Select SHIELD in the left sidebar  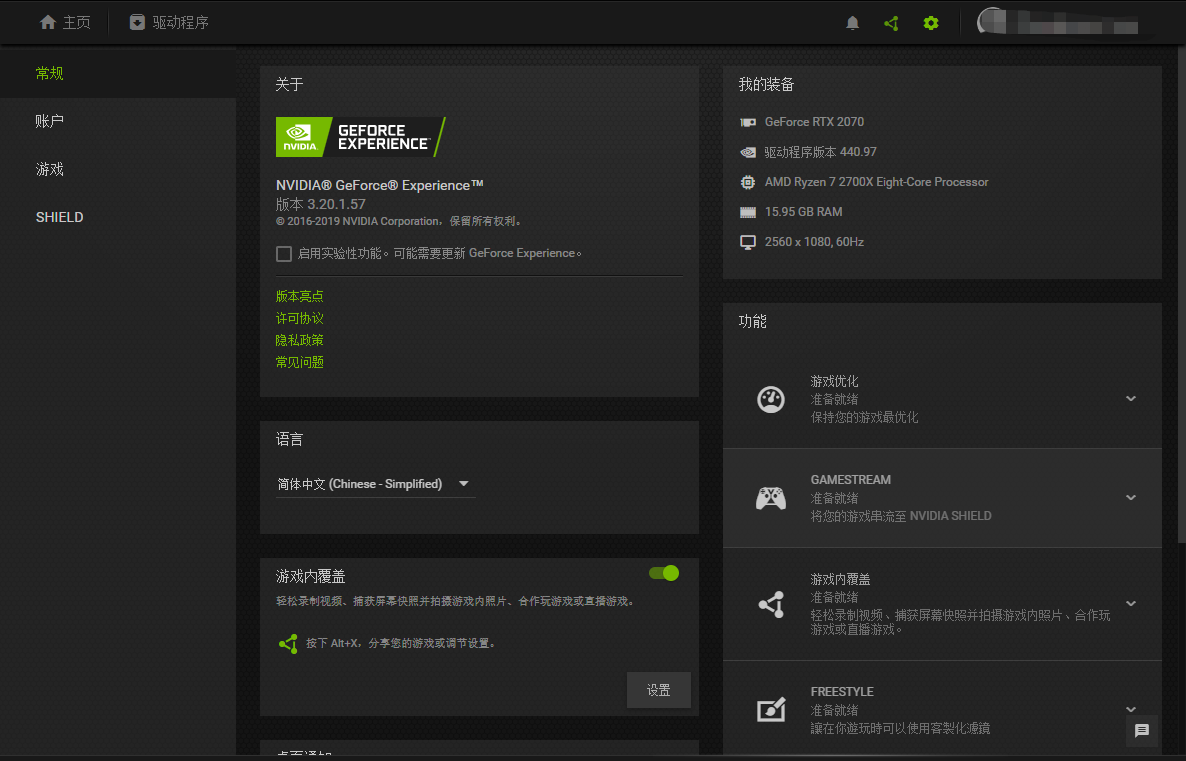click(x=59, y=217)
